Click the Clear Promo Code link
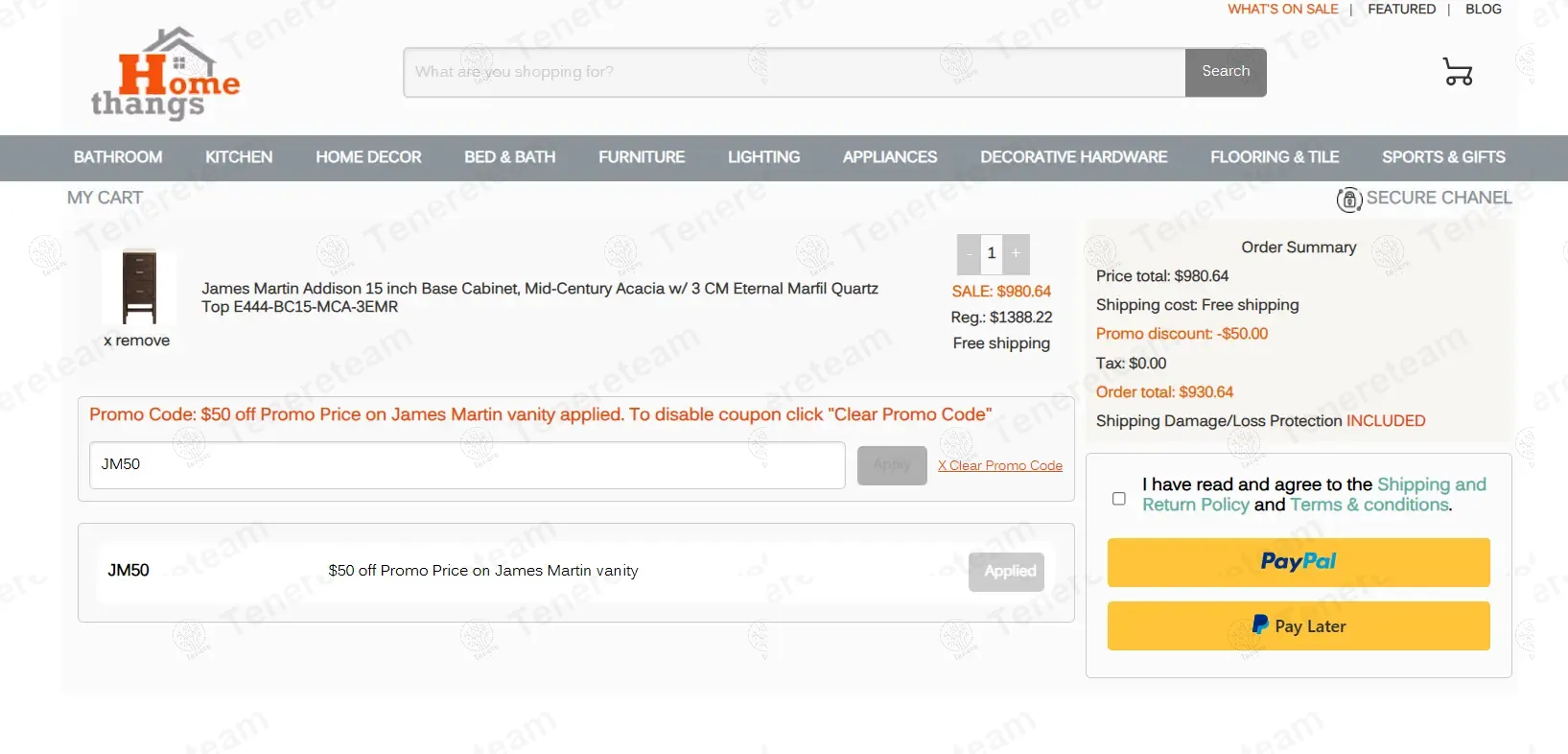Image resolution: width=1568 pixels, height=754 pixels. tap(1000, 466)
